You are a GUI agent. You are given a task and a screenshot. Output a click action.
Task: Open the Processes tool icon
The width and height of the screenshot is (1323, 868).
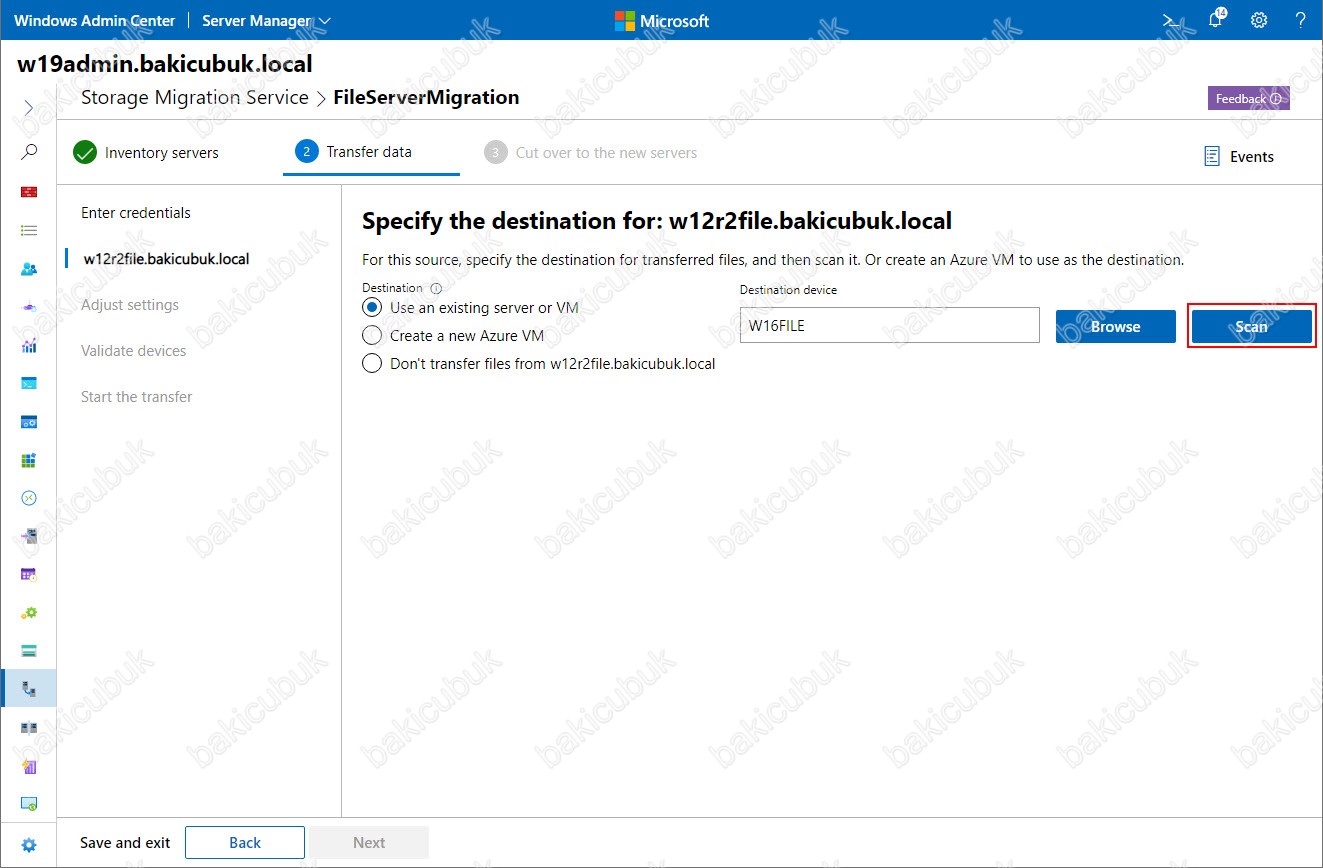click(x=29, y=422)
